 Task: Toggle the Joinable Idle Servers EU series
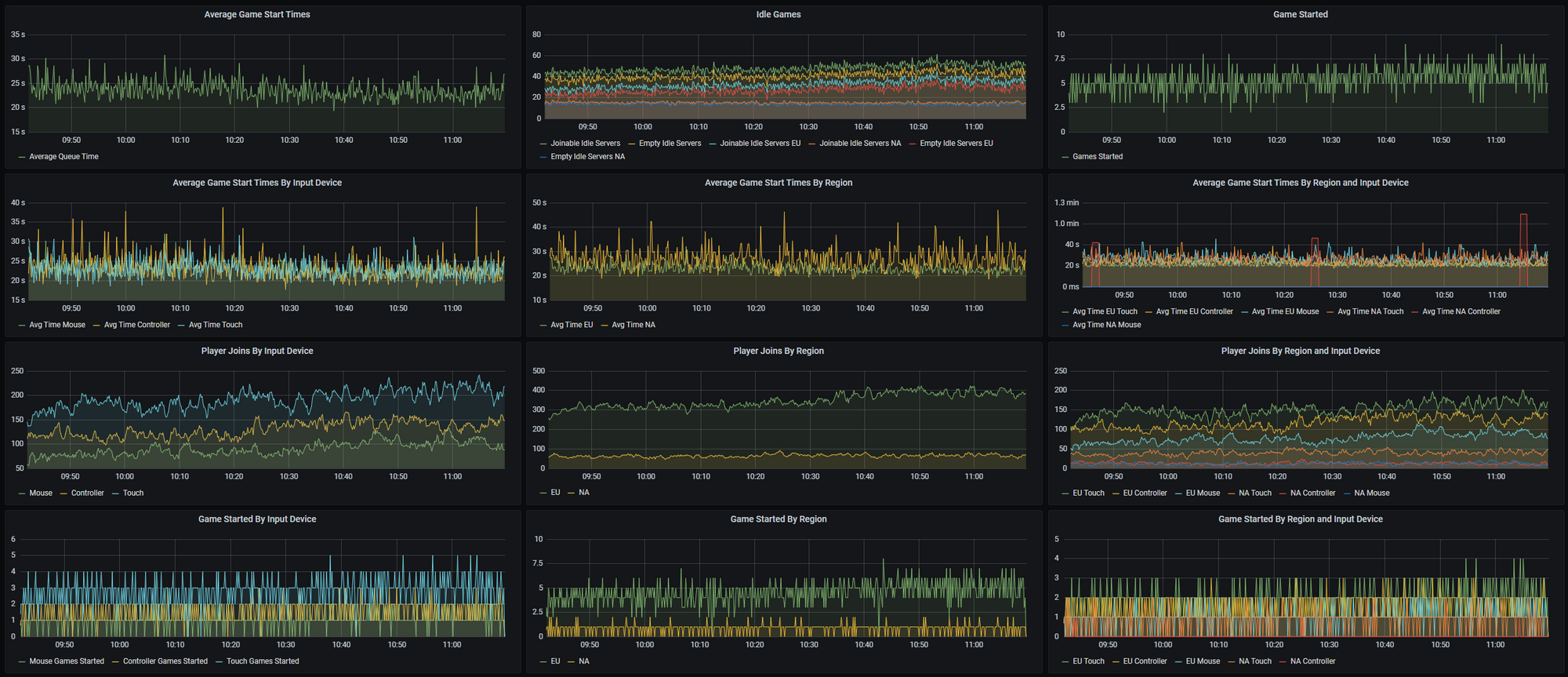(760, 144)
